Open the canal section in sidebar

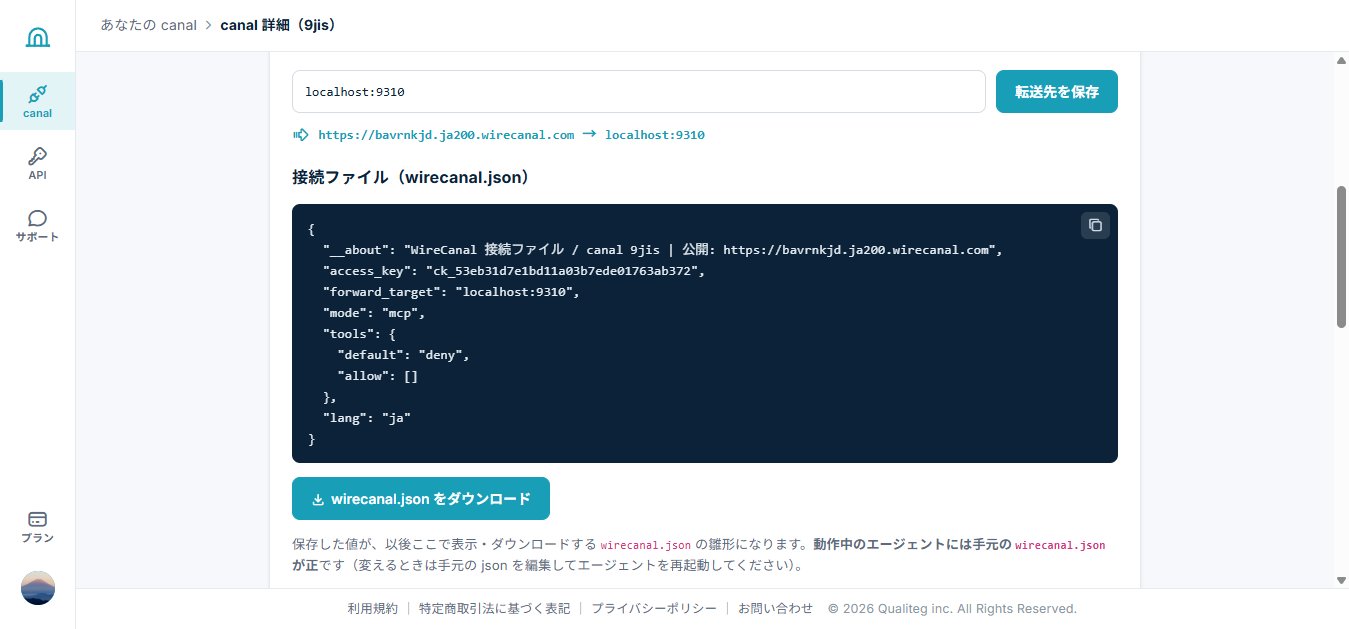[38, 101]
